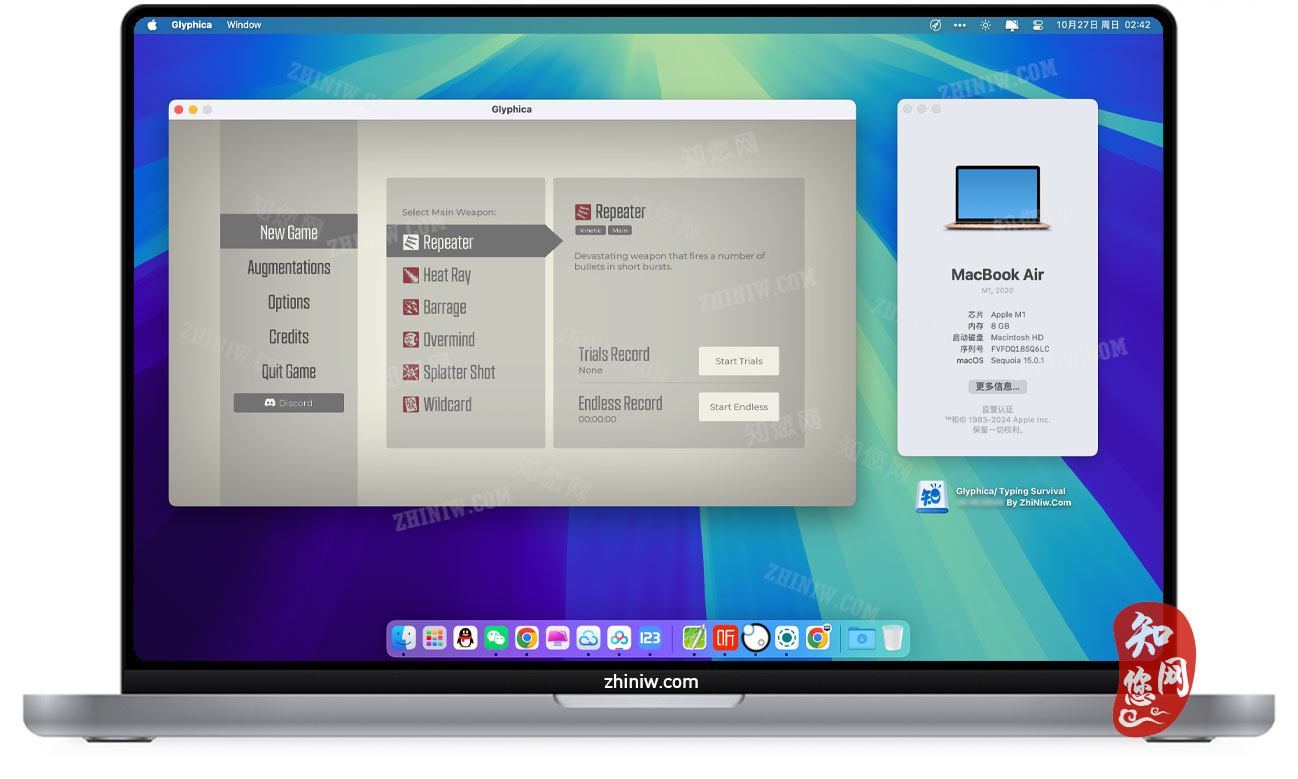
Task: Open Credits in main menu
Action: tap(289, 337)
